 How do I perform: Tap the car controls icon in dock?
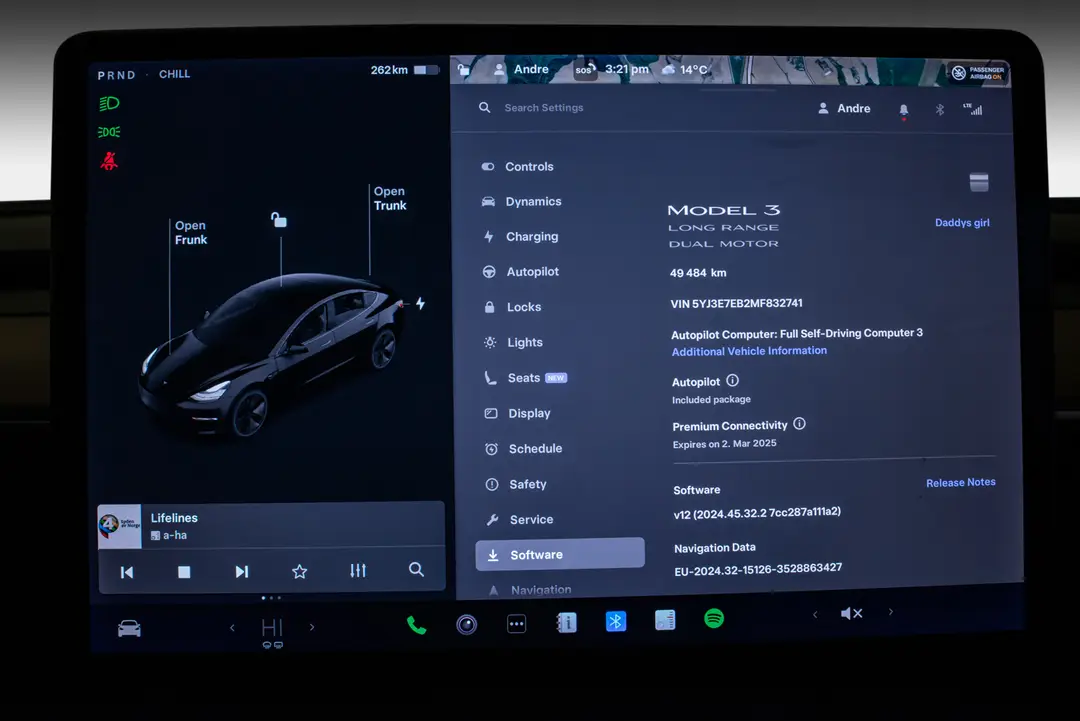[x=129, y=628]
